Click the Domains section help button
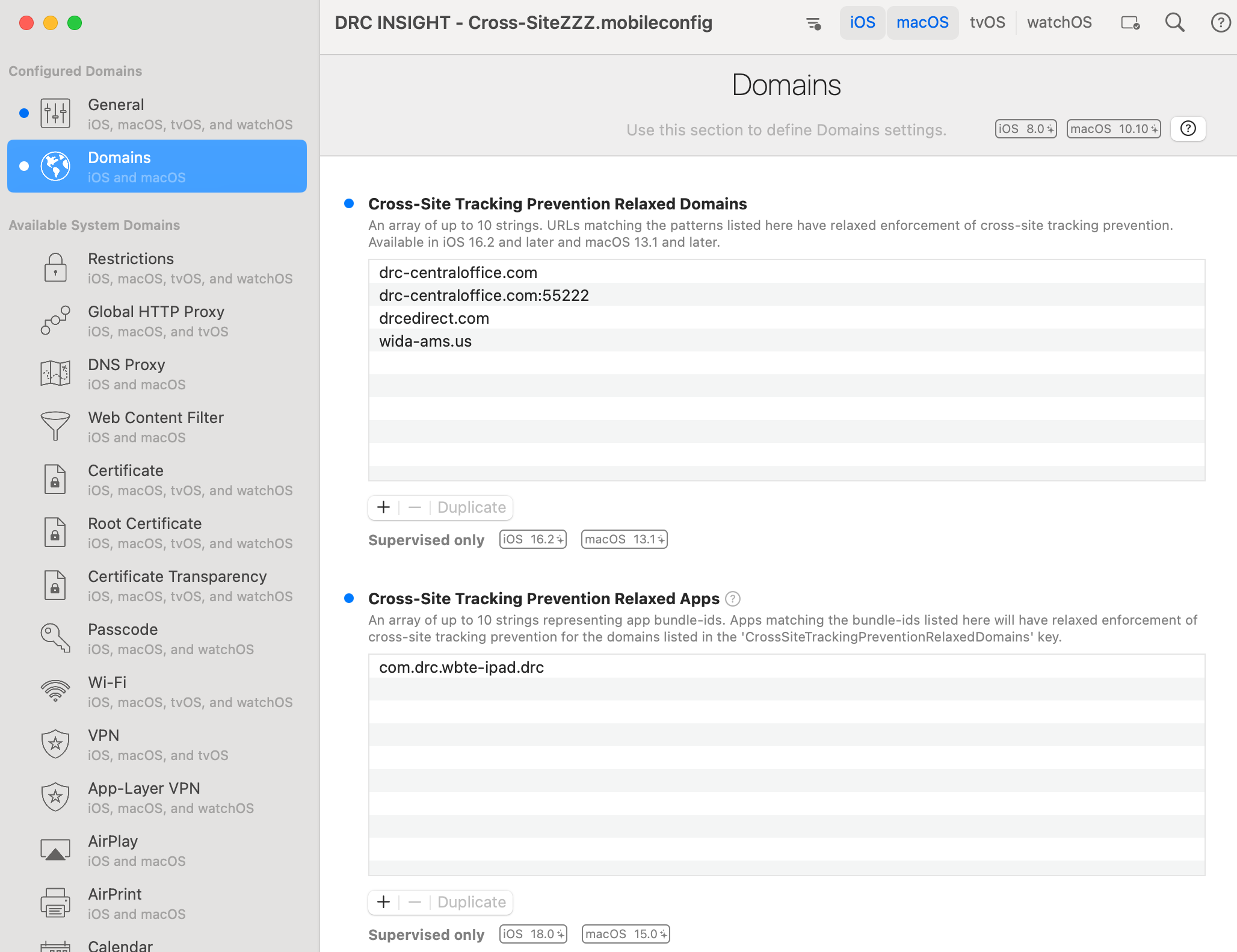The height and width of the screenshot is (952, 1237). [x=1188, y=129]
